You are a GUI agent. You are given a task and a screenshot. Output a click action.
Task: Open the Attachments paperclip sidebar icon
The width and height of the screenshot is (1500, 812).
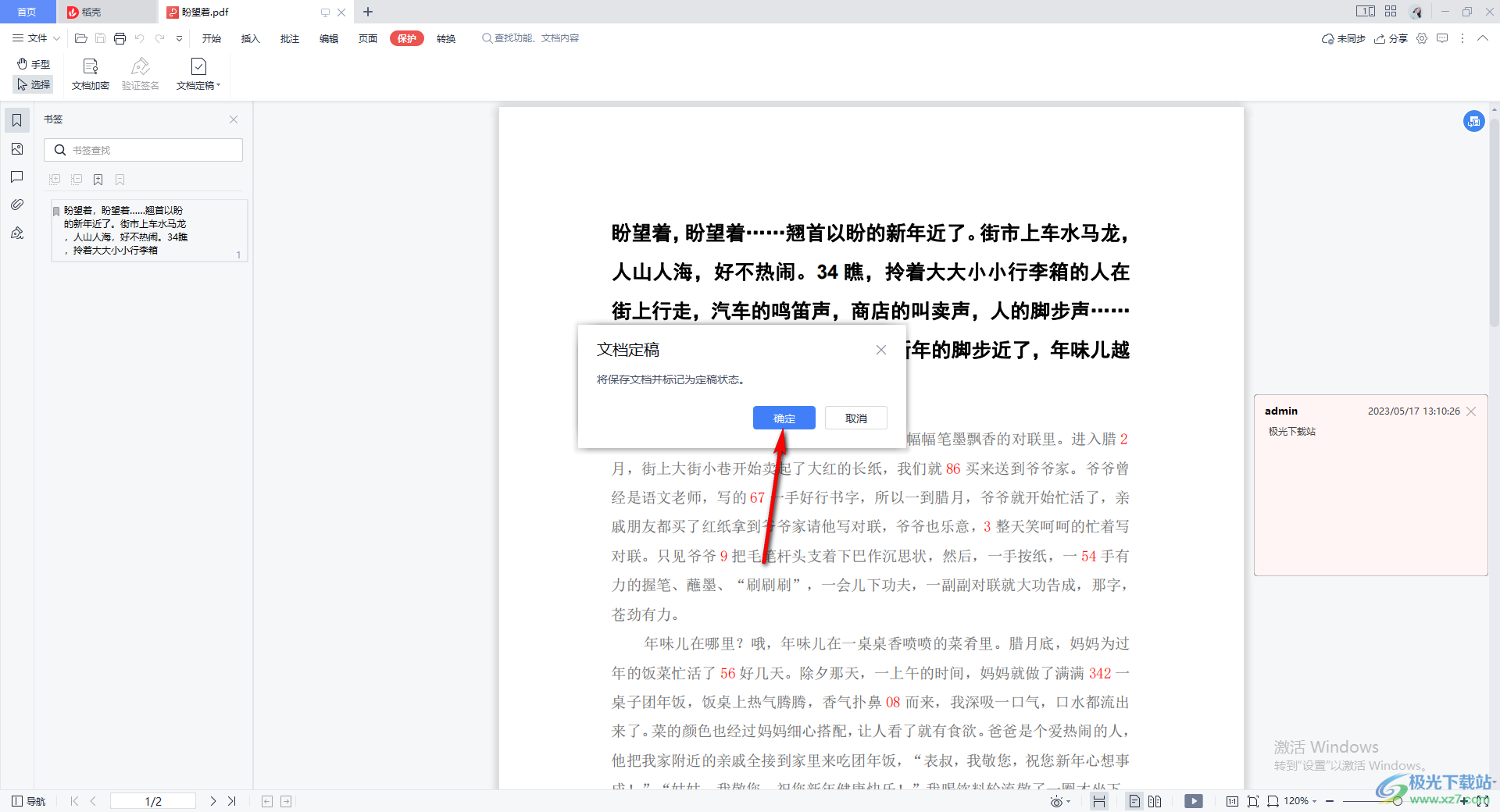click(16, 205)
